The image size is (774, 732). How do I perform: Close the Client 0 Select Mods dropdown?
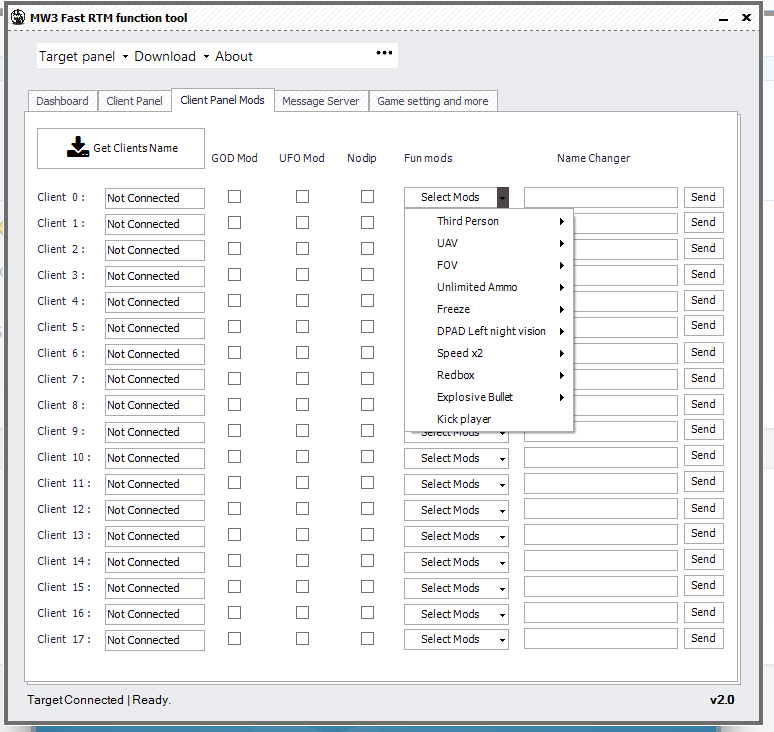click(503, 197)
